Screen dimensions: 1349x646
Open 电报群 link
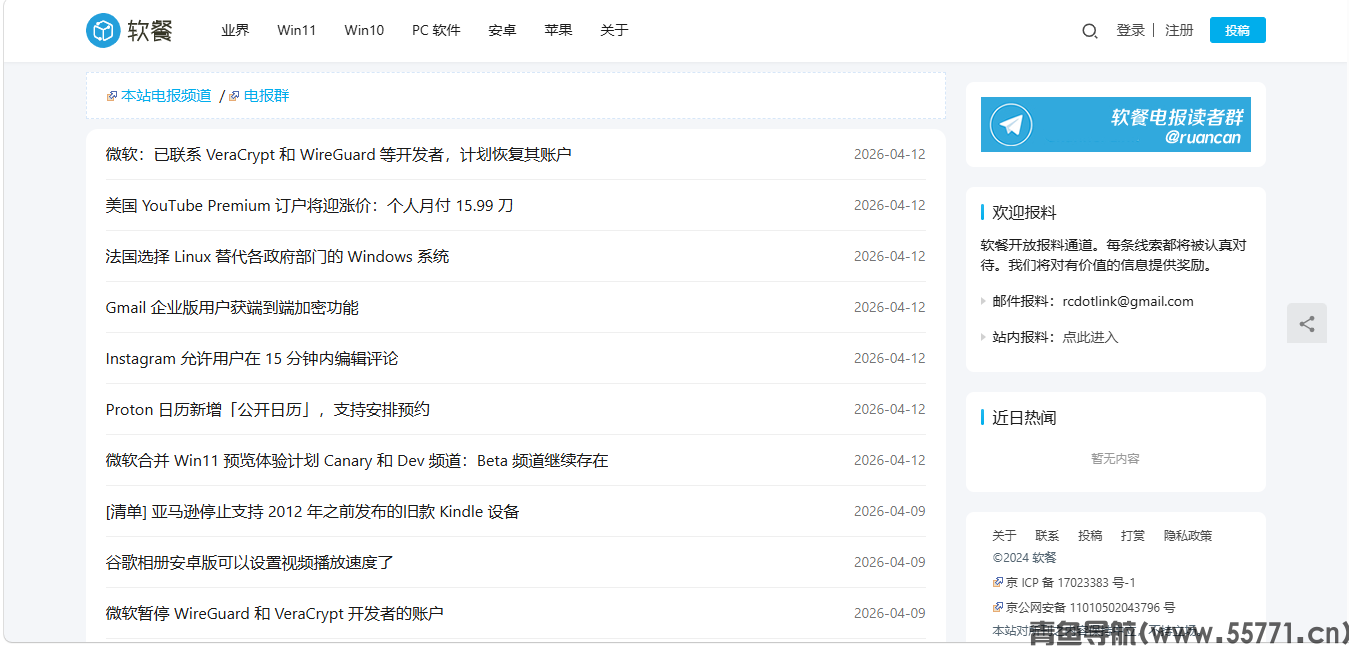tap(267, 96)
